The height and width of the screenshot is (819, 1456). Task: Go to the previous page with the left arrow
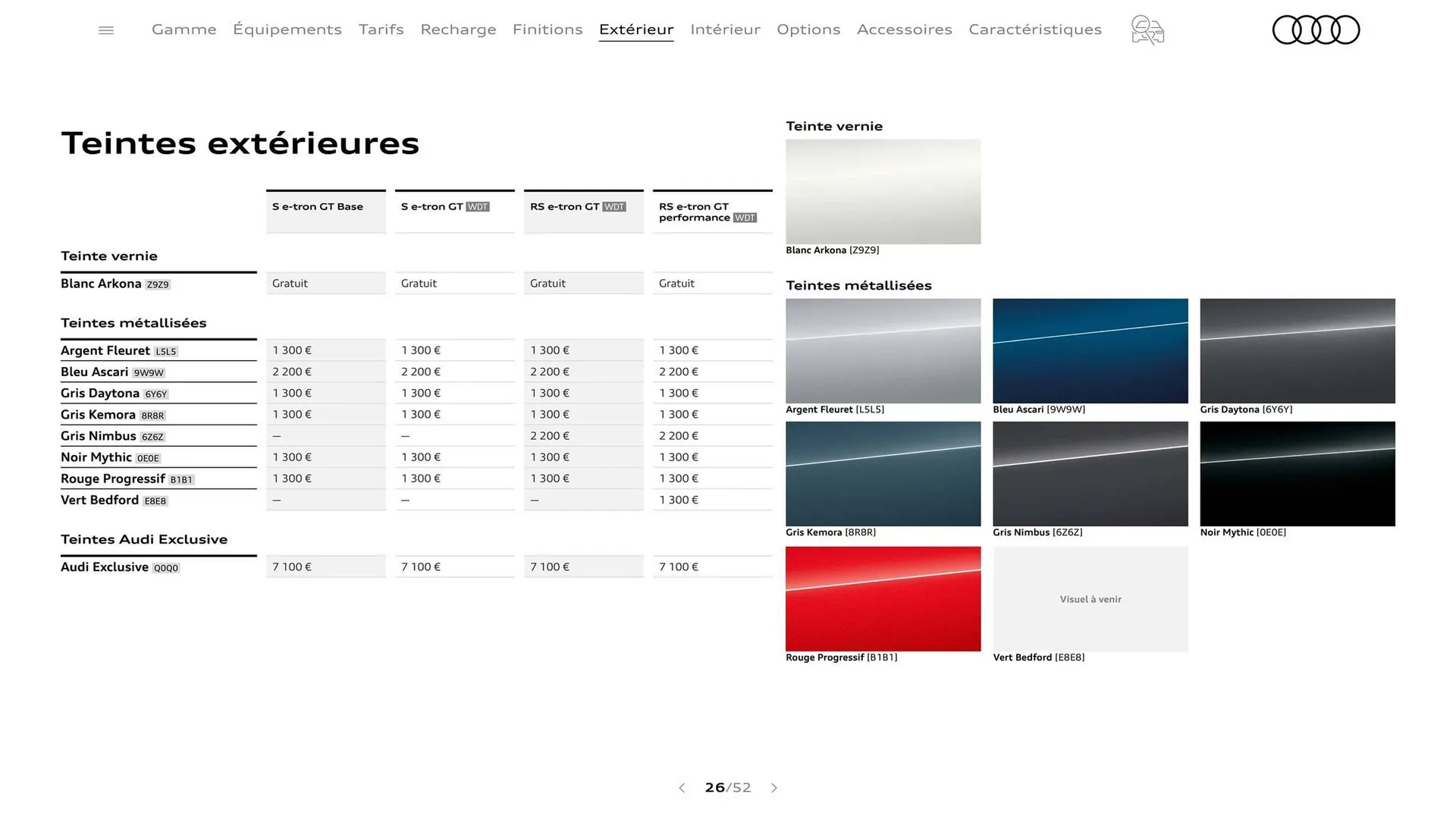682,788
